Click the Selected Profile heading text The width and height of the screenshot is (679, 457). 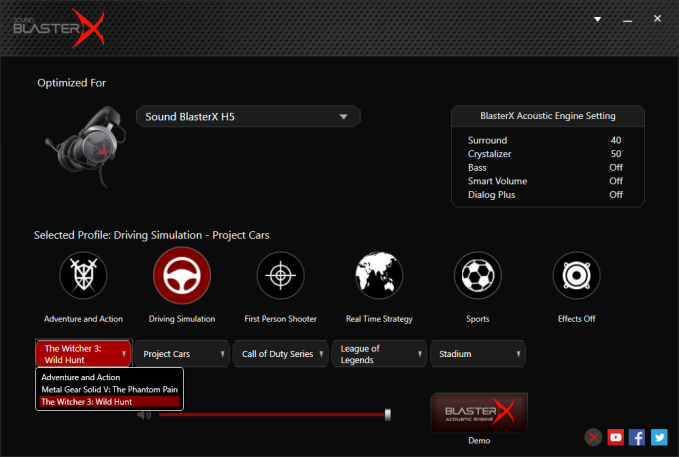pyautogui.click(x=152, y=235)
